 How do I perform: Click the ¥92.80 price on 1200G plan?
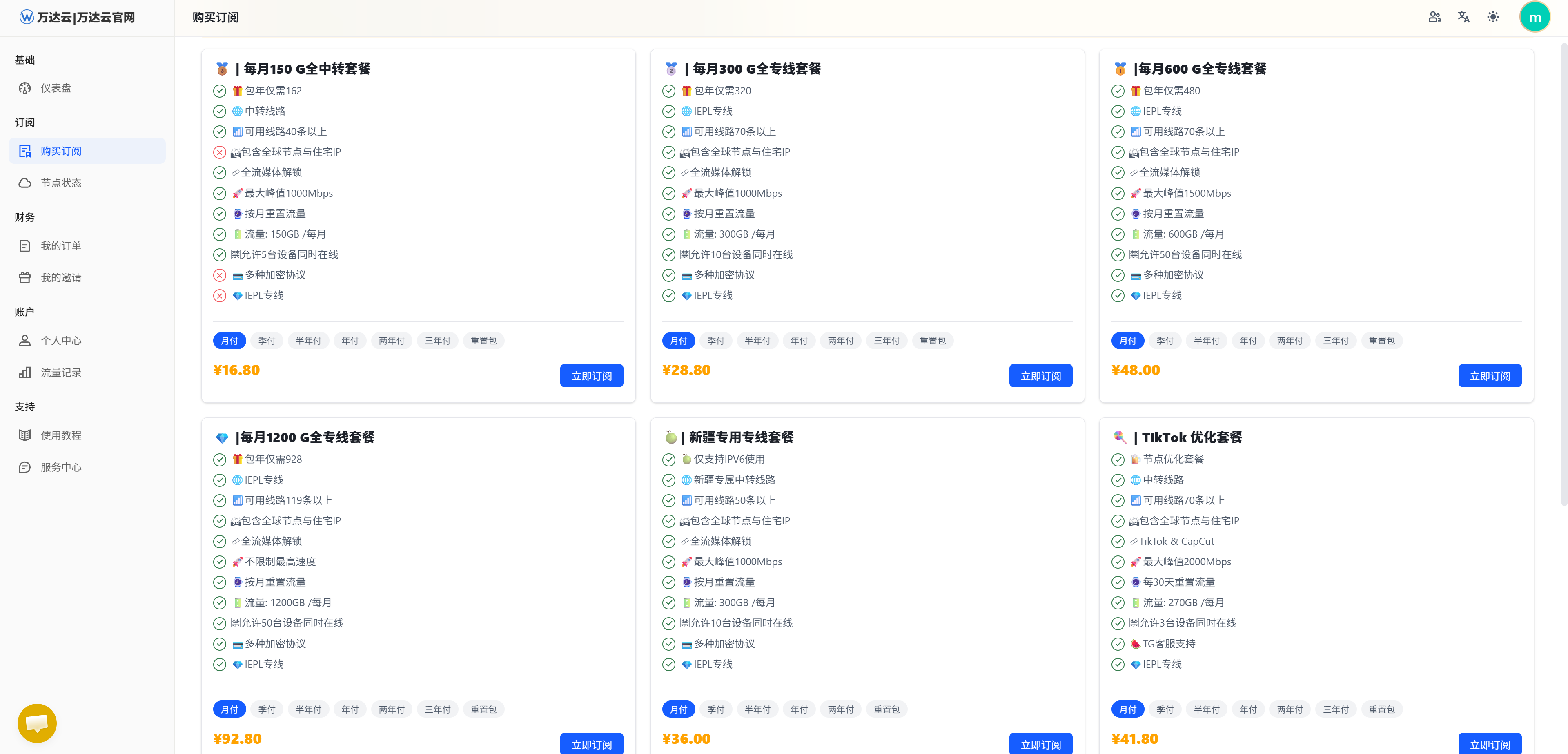point(237,739)
